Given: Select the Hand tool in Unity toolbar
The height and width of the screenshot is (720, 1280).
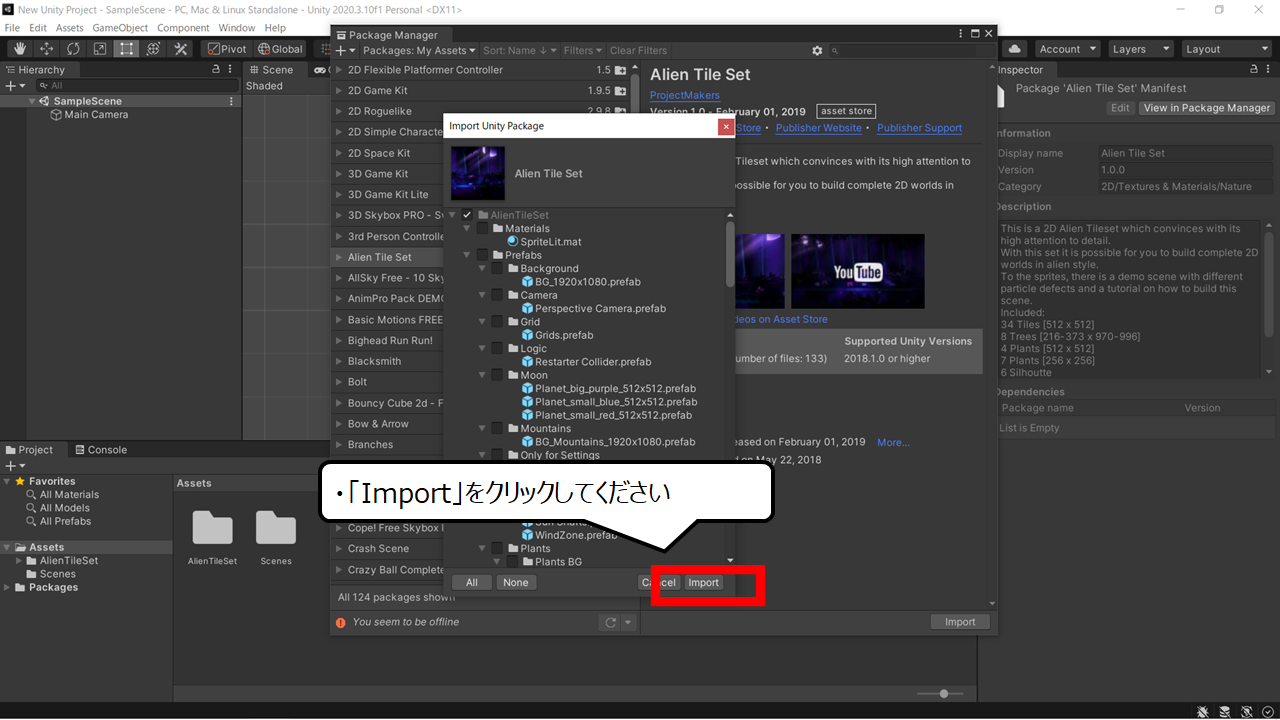Looking at the screenshot, I should (x=20, y=49).
